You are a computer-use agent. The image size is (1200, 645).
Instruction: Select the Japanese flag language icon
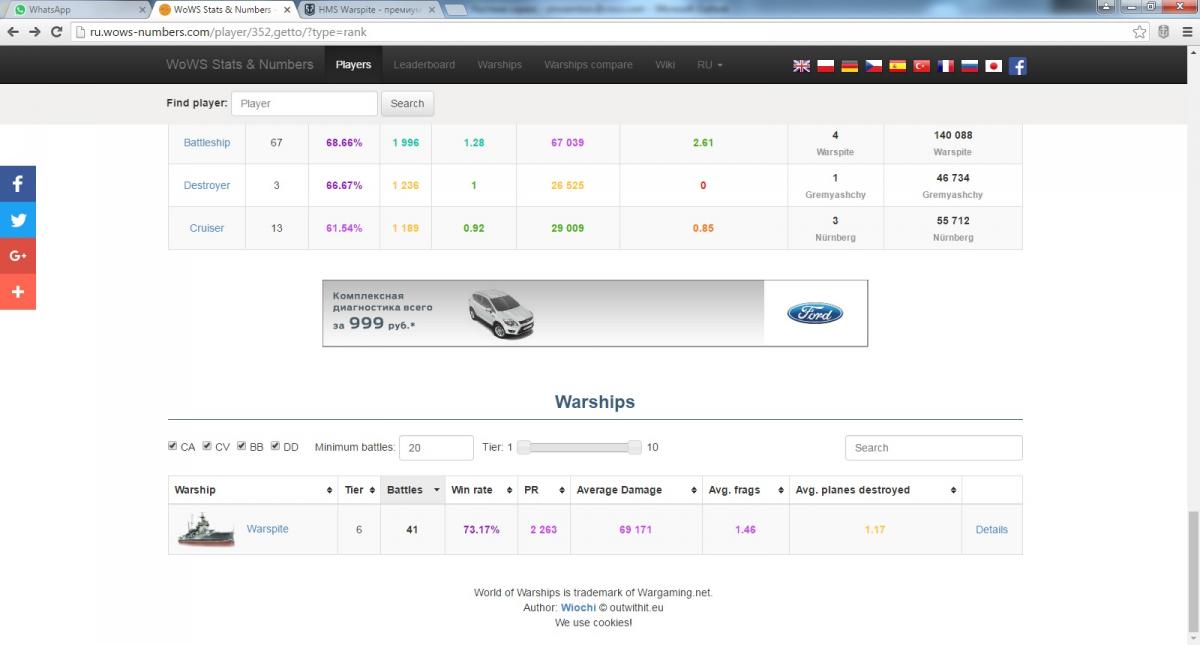click(994, 66)
